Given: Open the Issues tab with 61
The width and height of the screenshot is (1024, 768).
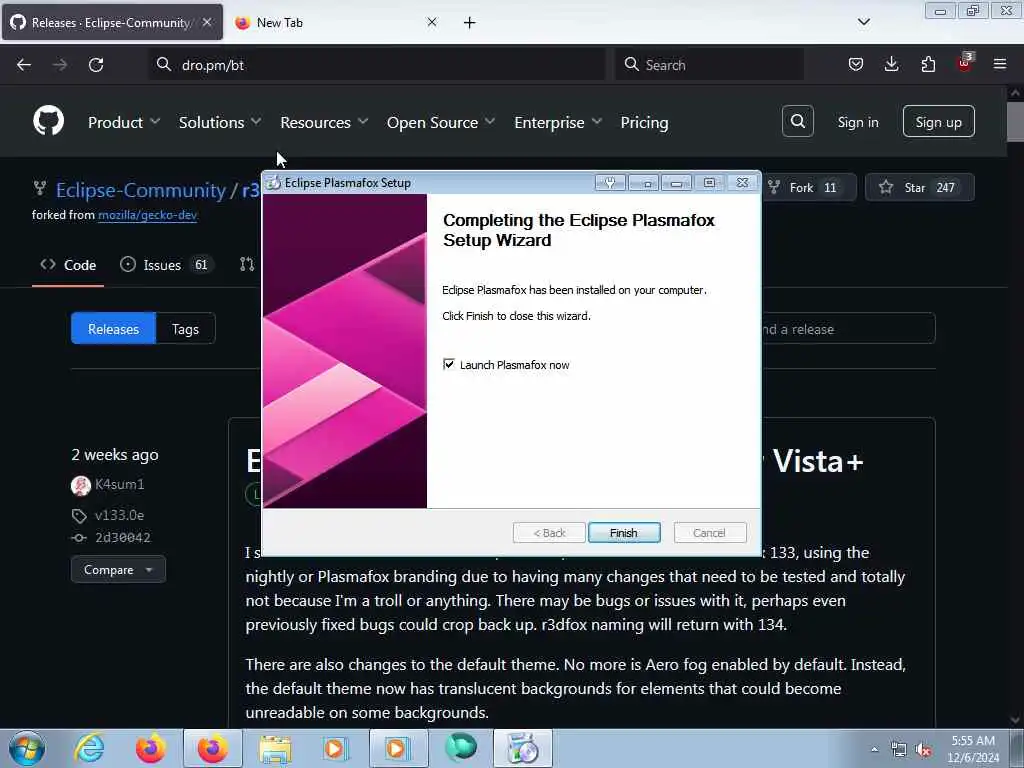Looking at the screenshot, I should tap(167, 264).
